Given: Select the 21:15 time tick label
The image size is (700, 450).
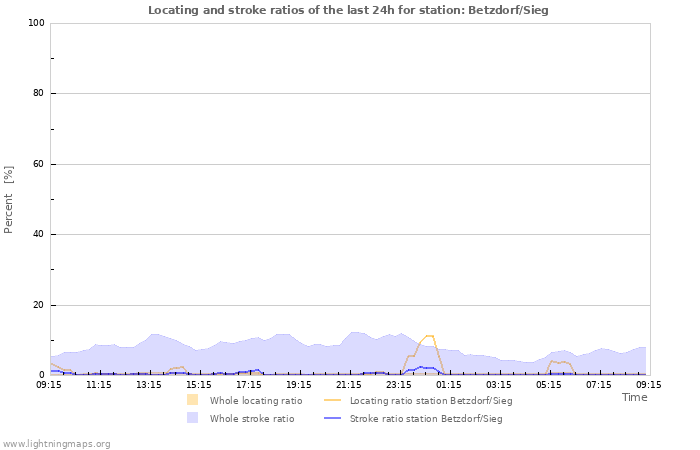Looking at the screenshot, I should tap(349, 384).
